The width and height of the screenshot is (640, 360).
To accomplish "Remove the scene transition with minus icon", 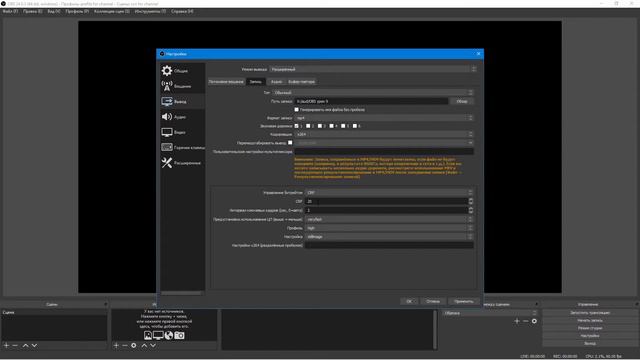I will 526,321.
